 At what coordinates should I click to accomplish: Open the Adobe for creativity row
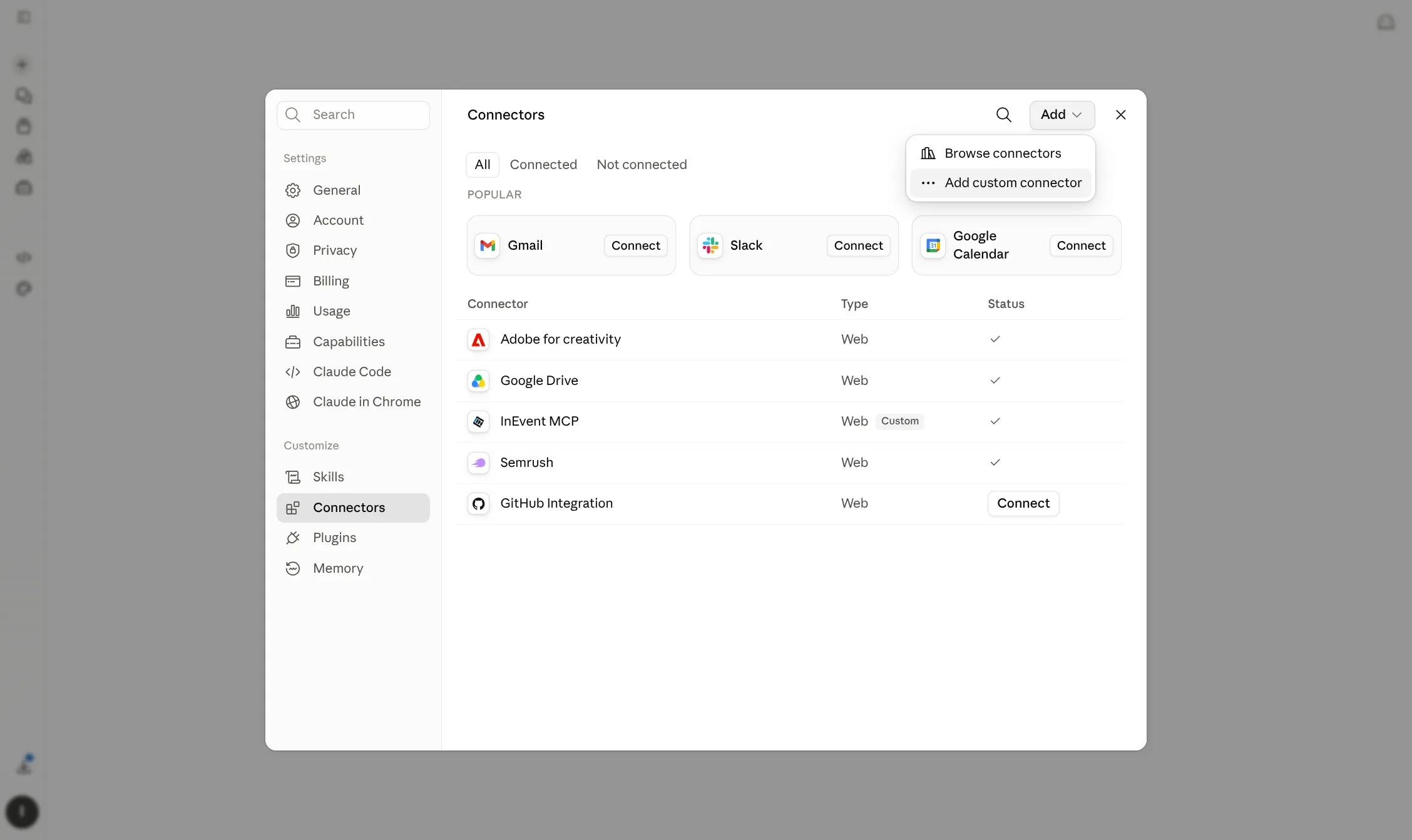tap(790, 339)
